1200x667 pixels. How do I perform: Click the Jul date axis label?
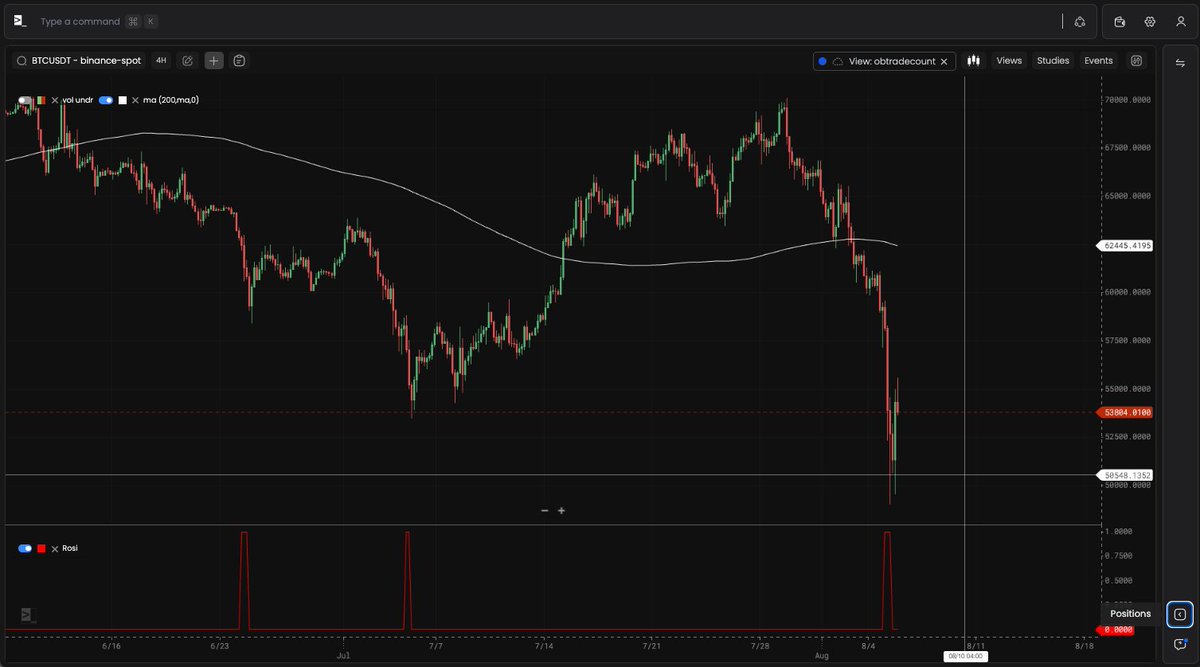click(x=343, y=656)
